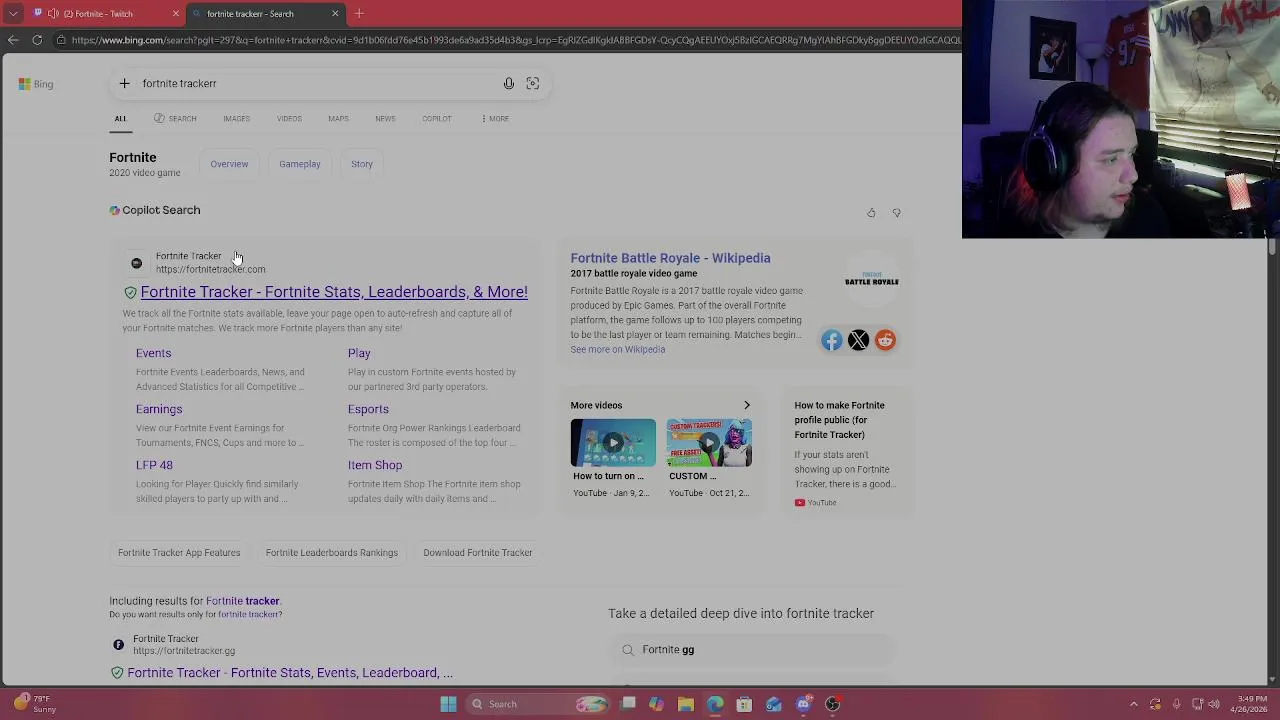Click Fortnite Tracker App Features chip

tap(179, 553)
